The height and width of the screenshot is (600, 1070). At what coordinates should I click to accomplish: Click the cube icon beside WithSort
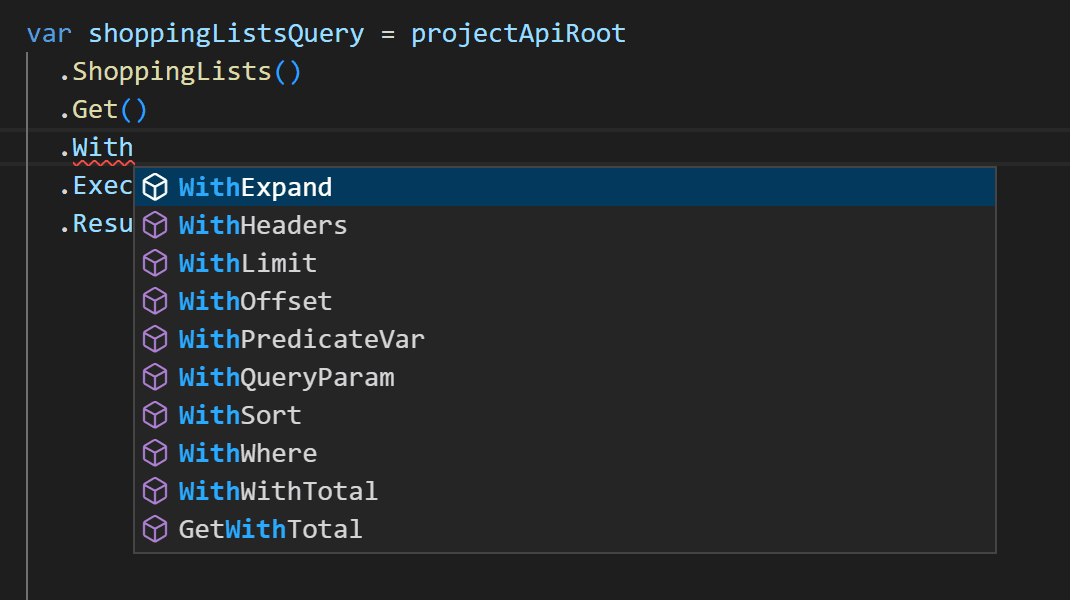click(x=156, y=414)
